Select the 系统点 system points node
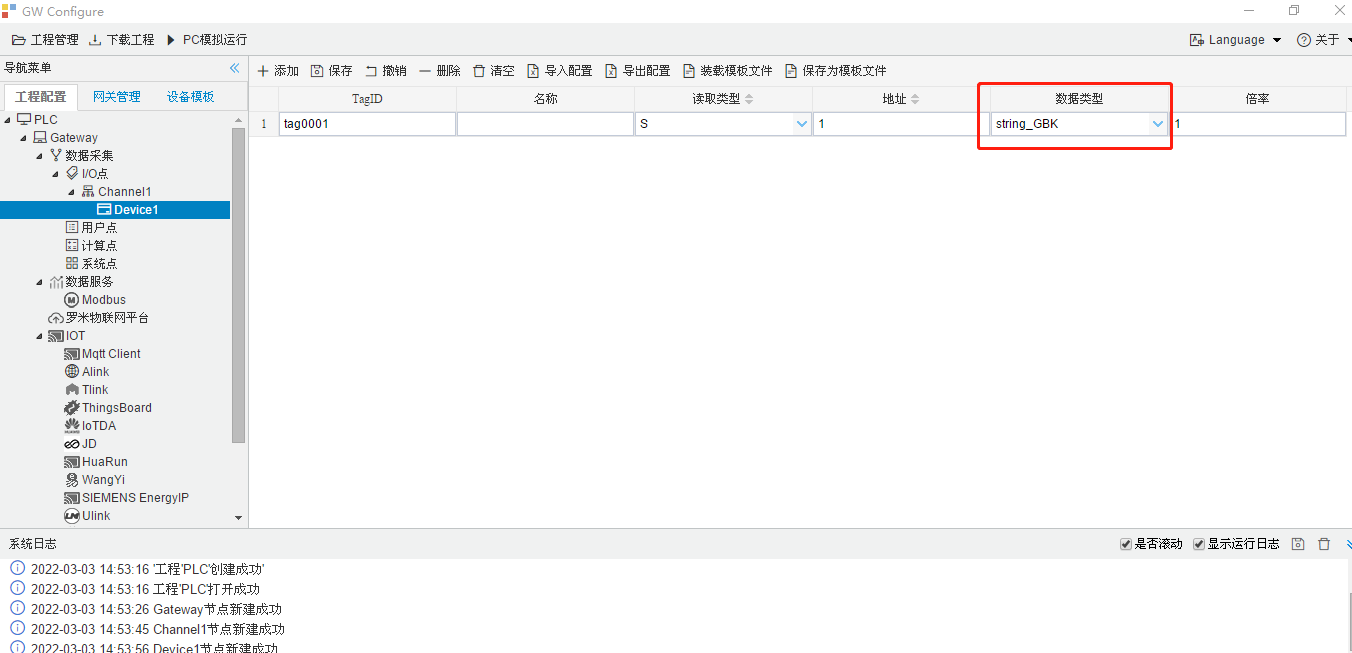 (91, 264)
